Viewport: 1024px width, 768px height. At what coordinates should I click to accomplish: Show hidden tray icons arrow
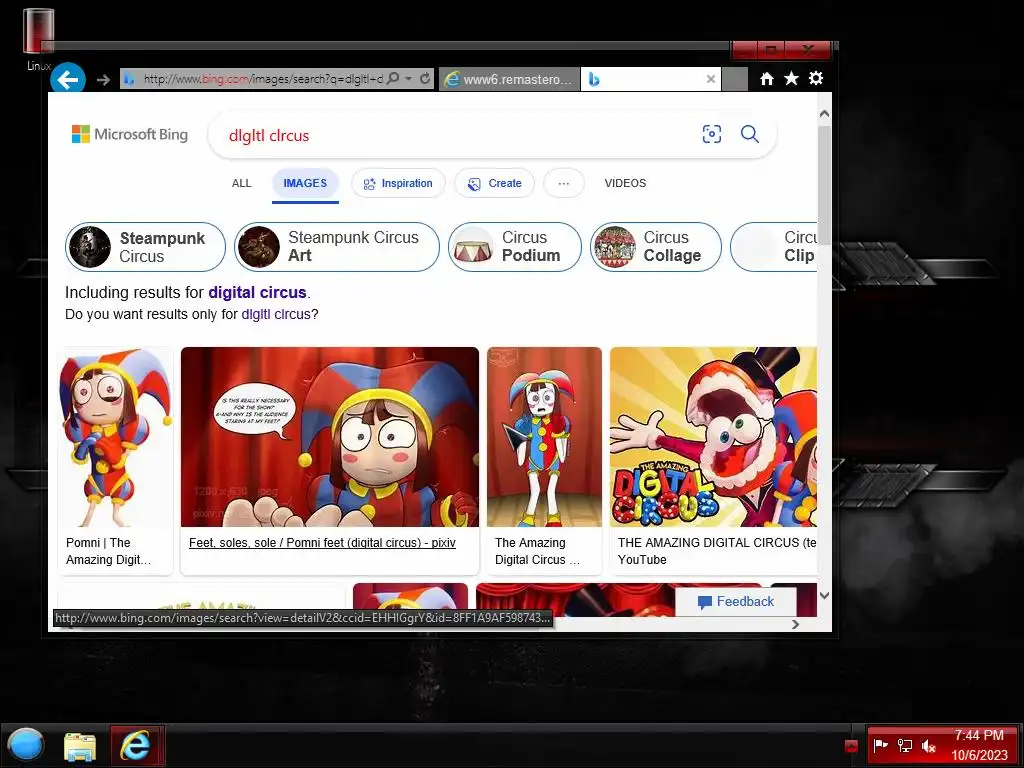coord(850,746)
